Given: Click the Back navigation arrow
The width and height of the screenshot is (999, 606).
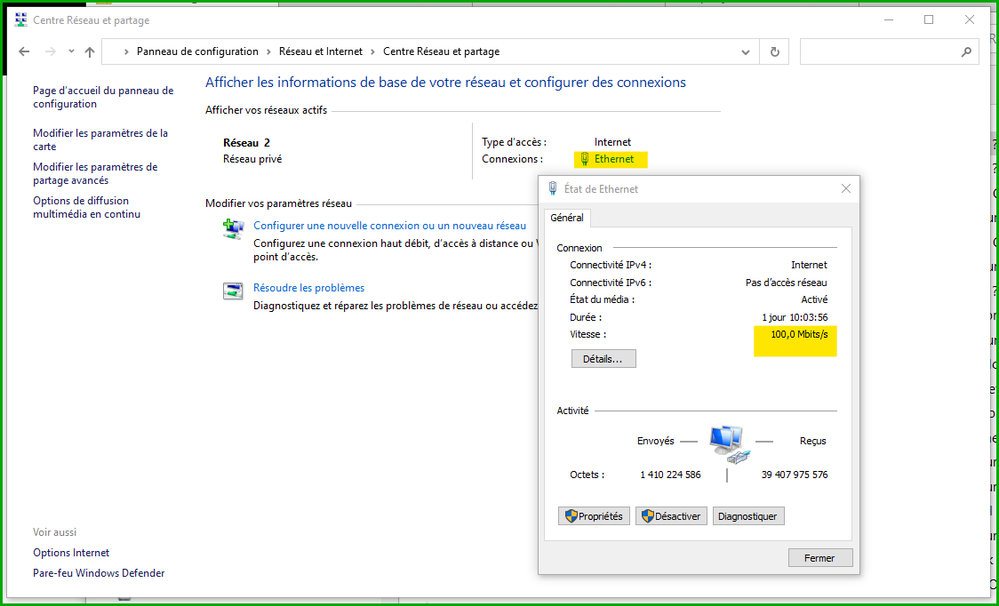Looking at the screenshot, I should coord(24,52).
